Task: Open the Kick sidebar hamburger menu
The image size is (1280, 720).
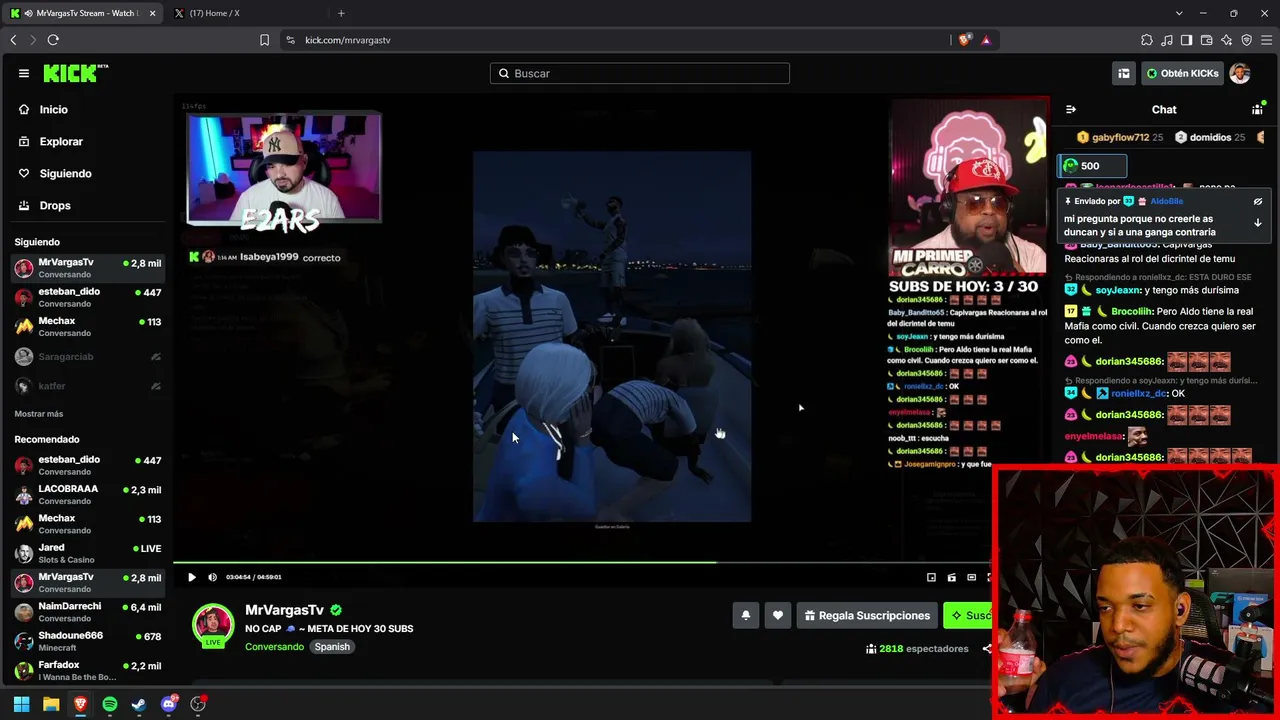Action: (x=24, y=73)
